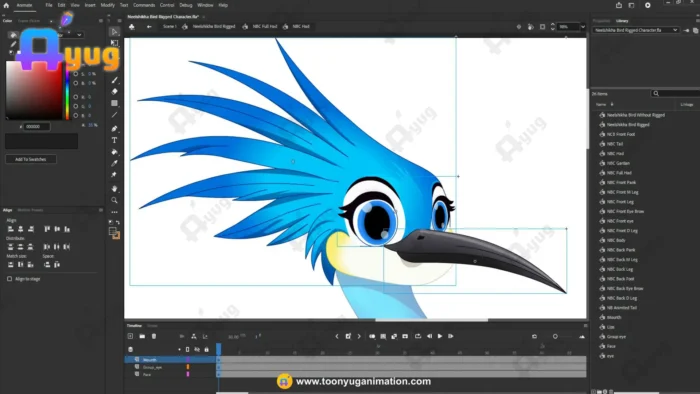700x394 pixels.
Task: Select the Brush tool in toolbar
Action: click(114, 80)
